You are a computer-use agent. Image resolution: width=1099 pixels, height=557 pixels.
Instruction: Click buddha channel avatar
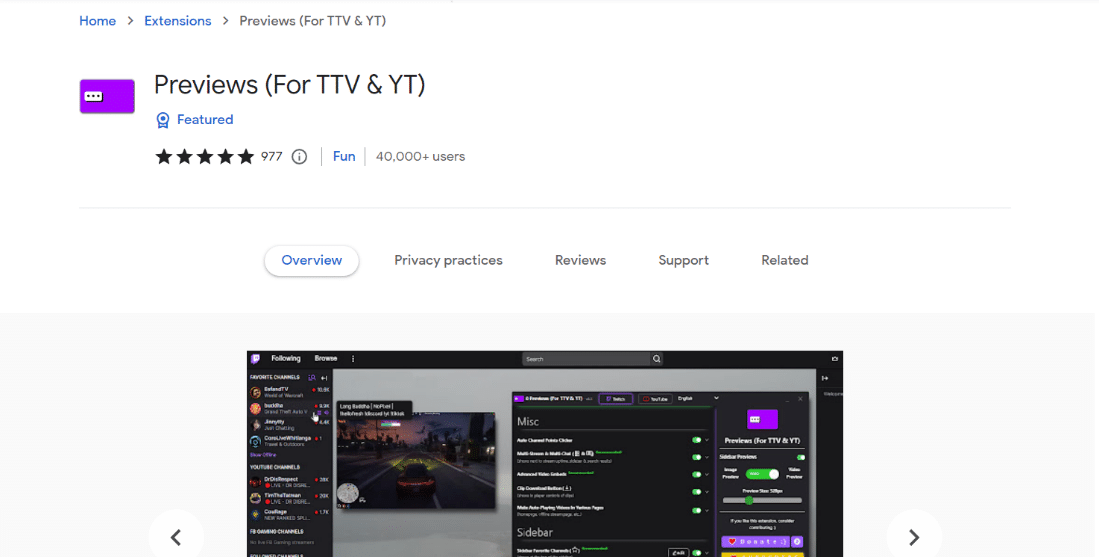click(x=256, y=408)
